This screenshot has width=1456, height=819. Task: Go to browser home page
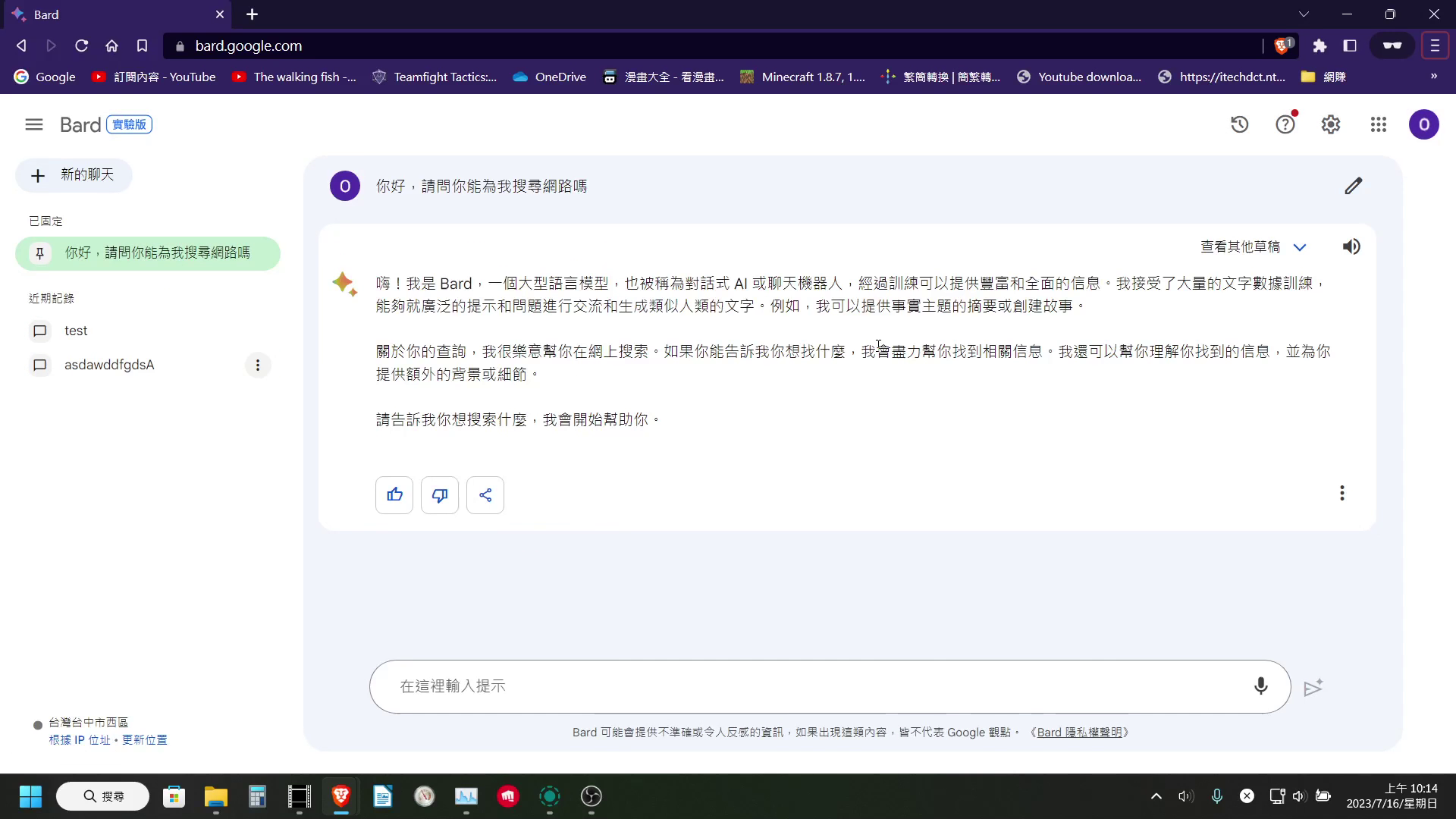pos(112,46)
